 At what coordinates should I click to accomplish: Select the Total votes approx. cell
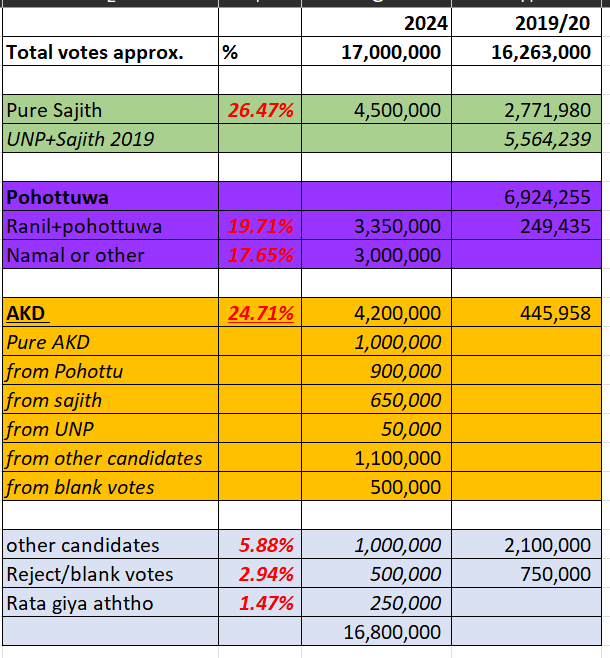click(x=110, y=52)
